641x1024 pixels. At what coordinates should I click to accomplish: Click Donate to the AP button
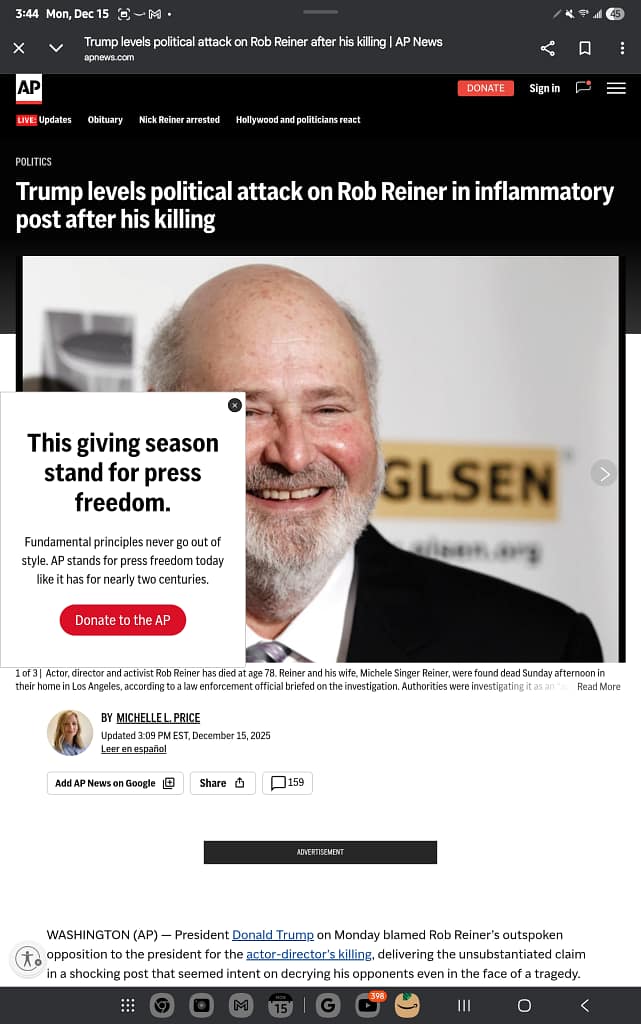pos(123,620)
